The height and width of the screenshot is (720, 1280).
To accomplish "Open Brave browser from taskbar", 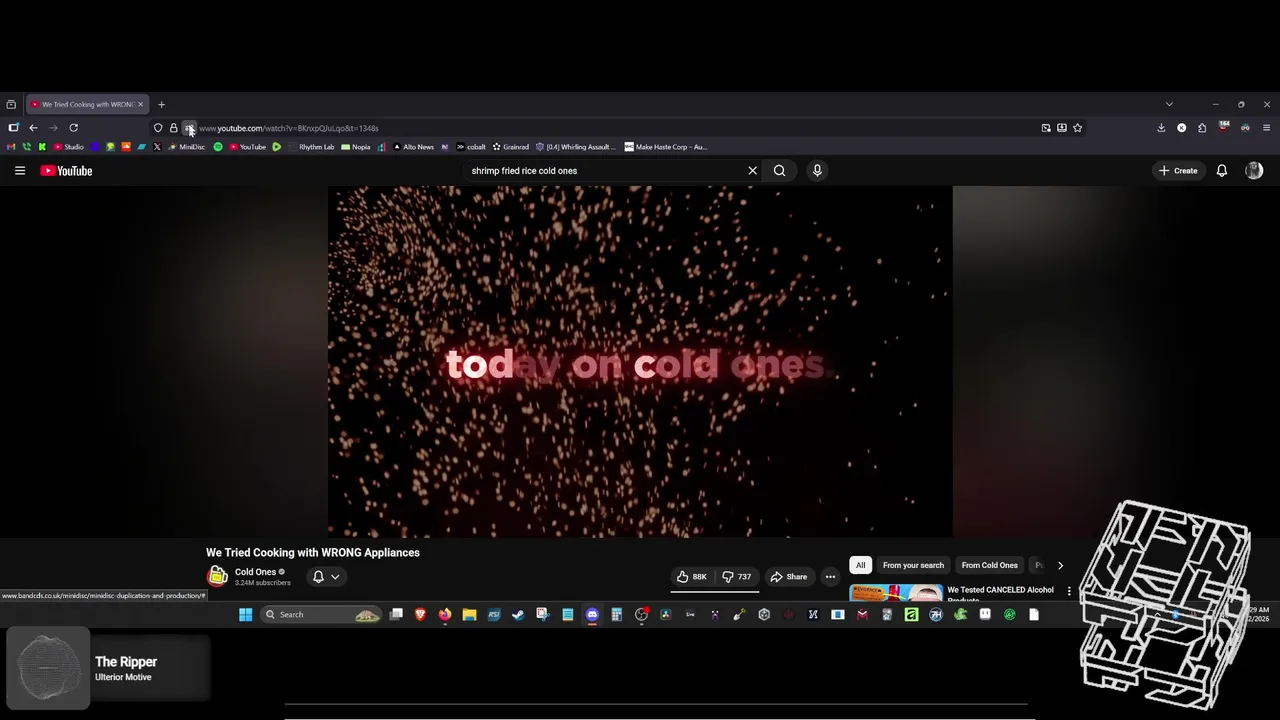I will [420, 615].
